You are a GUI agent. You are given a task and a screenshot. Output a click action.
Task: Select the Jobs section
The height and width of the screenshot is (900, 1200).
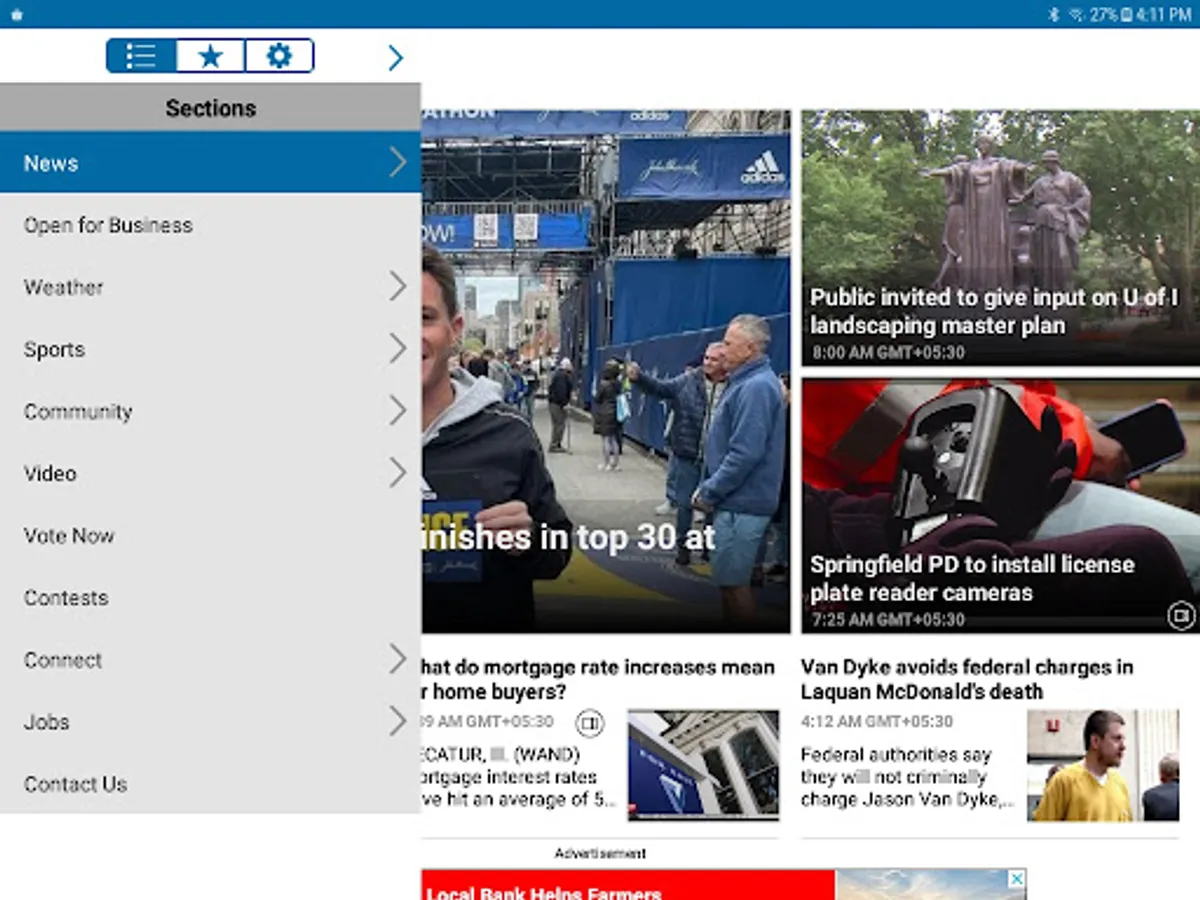click(x=210, y=721)
